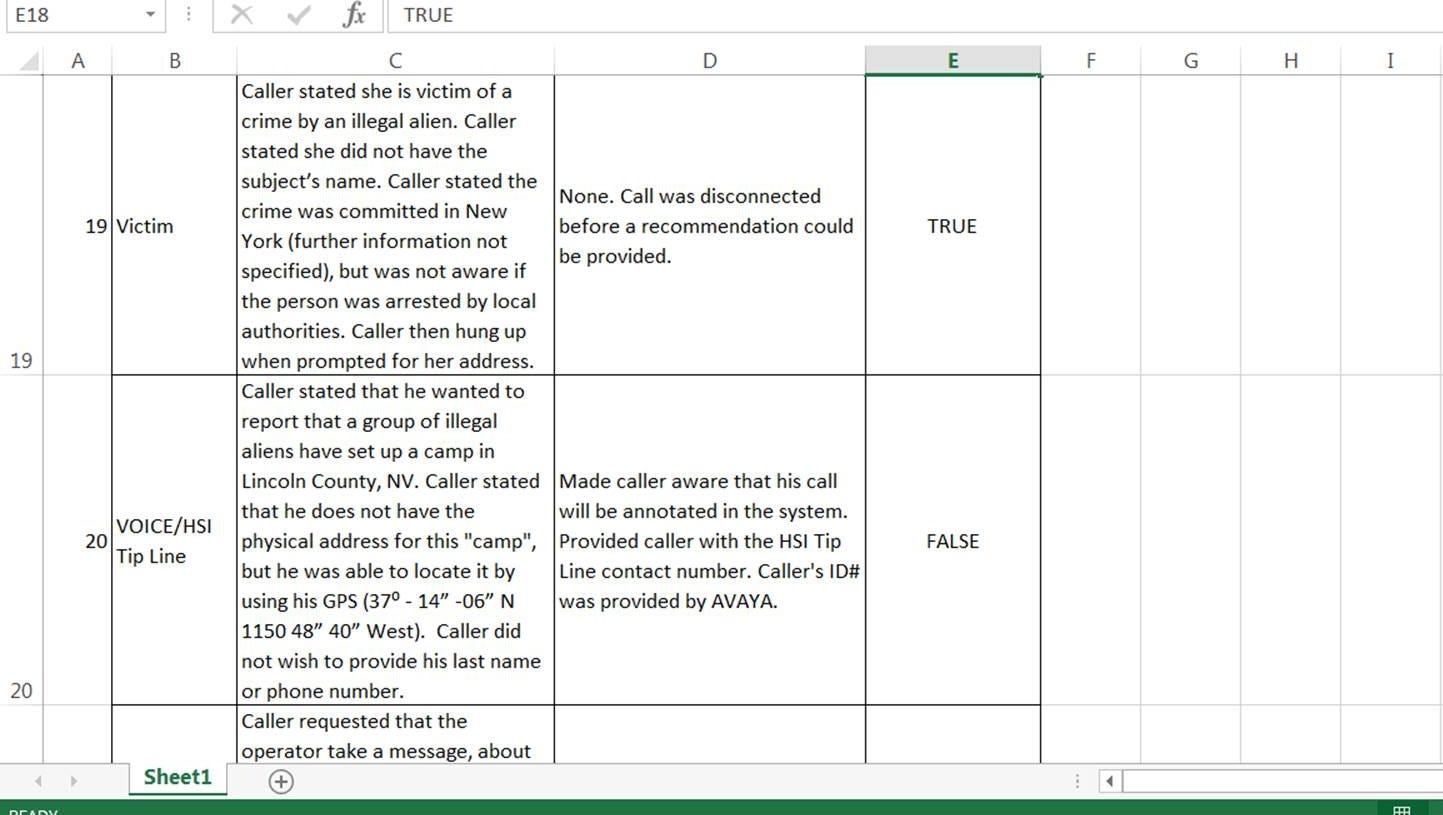
Task: Select column E by its header
Action: [x=952, y=61]
